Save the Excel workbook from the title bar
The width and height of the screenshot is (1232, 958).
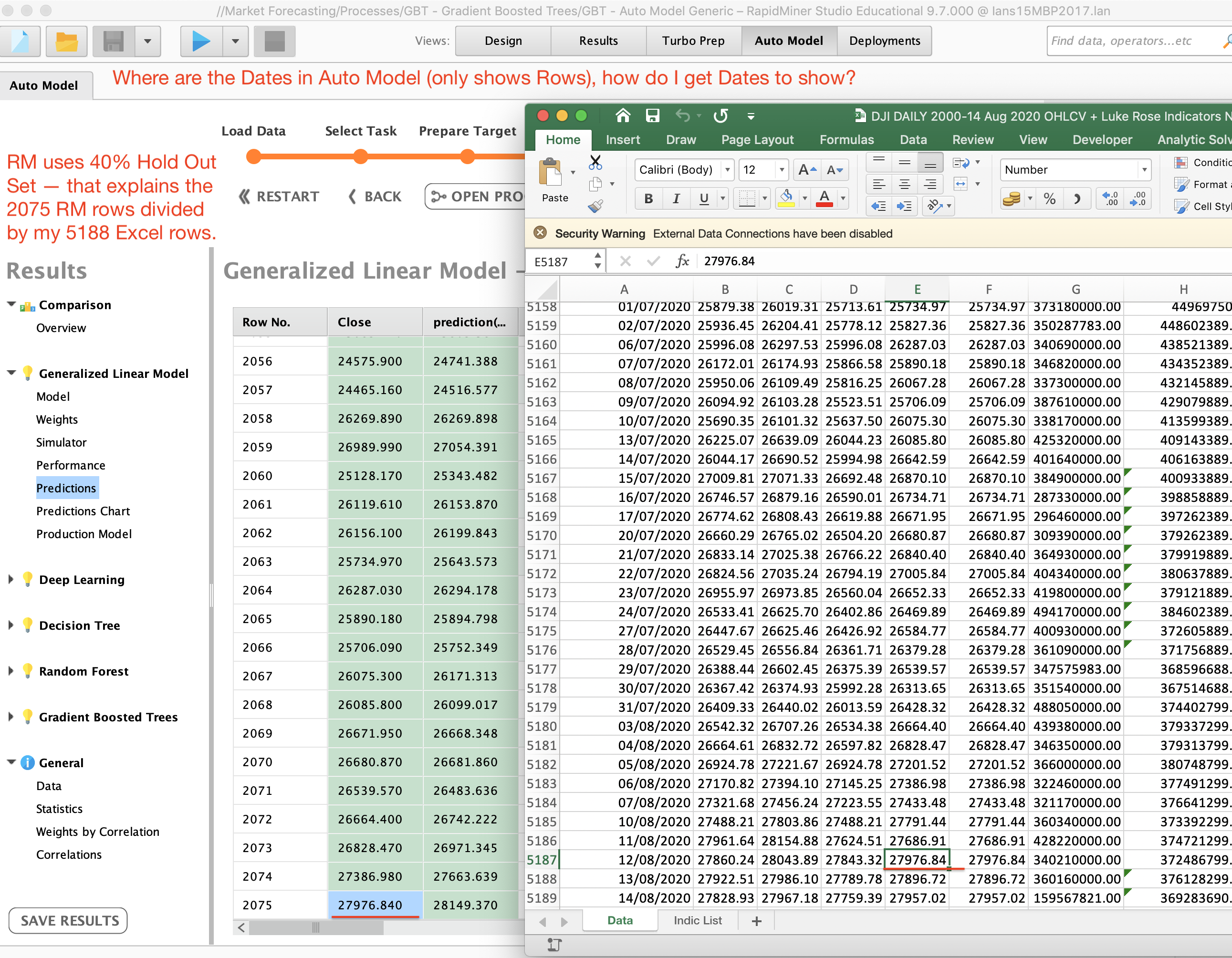(653, 115)
